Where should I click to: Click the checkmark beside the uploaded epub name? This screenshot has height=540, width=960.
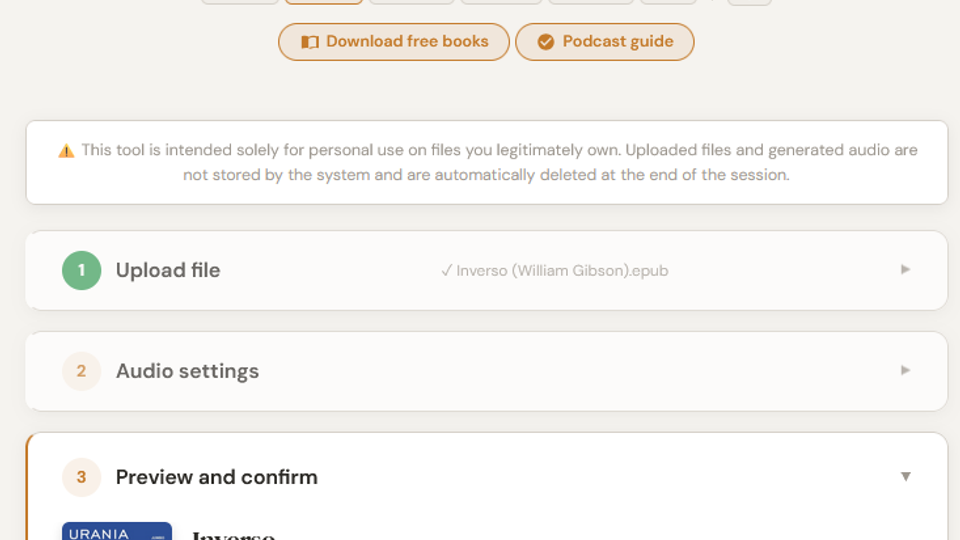point(446,270)
